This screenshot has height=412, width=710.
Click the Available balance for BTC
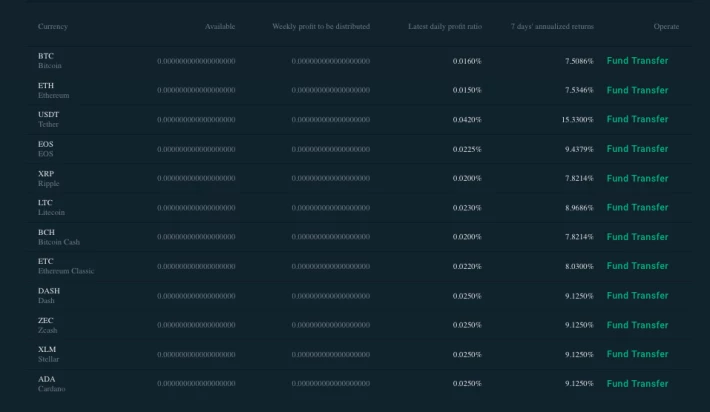pos(196,61)
